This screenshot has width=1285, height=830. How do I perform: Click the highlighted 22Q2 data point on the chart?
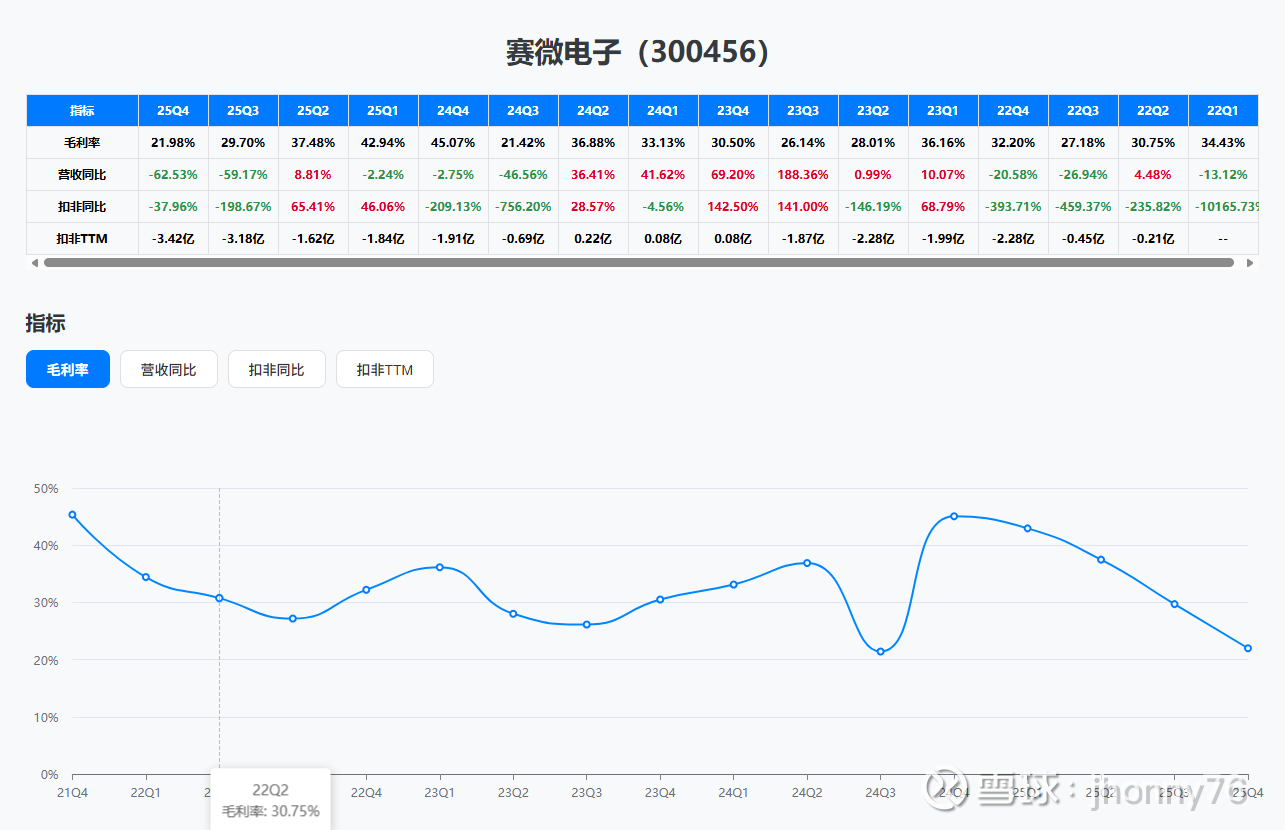219,598
